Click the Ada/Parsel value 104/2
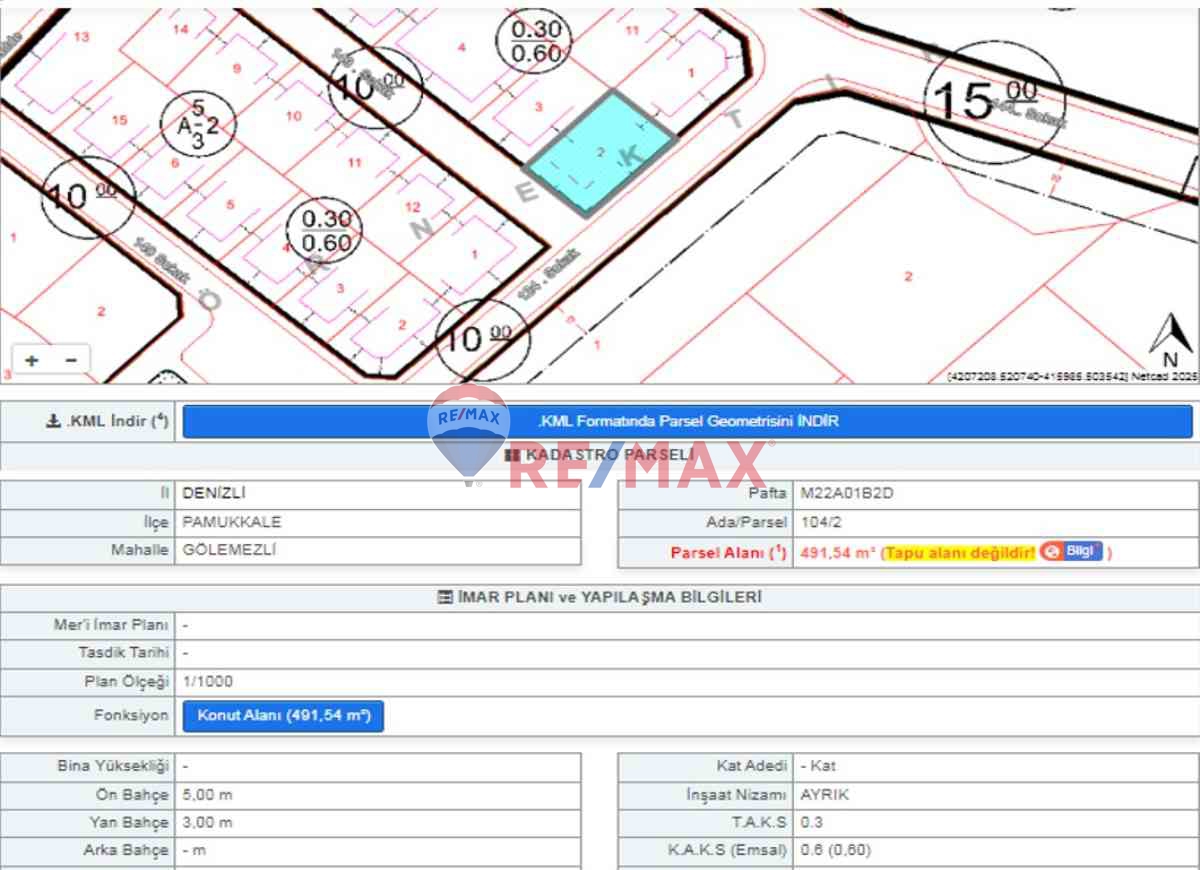This screenshot has width=1200, height=870. (x=820, y=522)
